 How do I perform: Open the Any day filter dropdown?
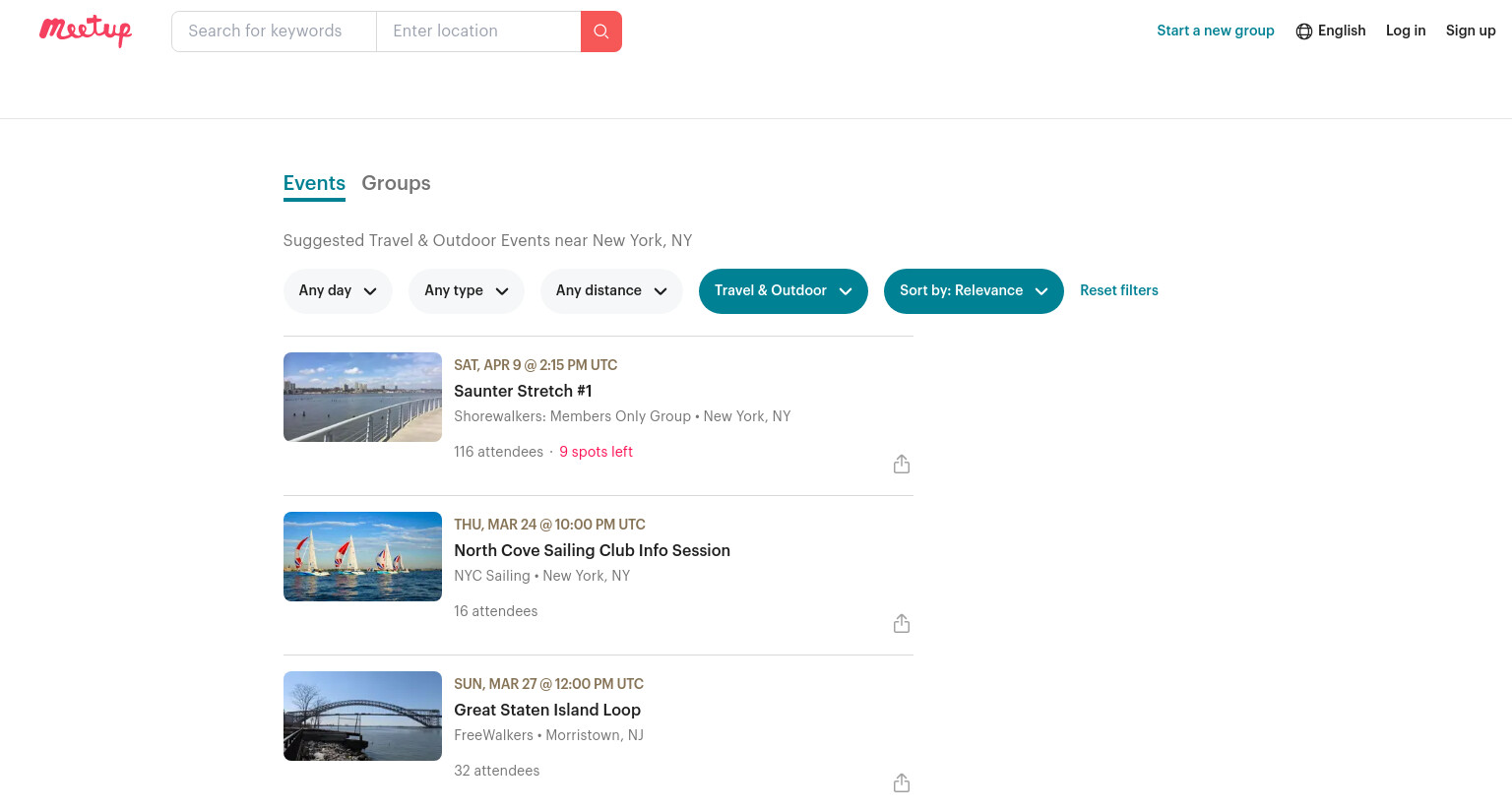tap(338, 291)
